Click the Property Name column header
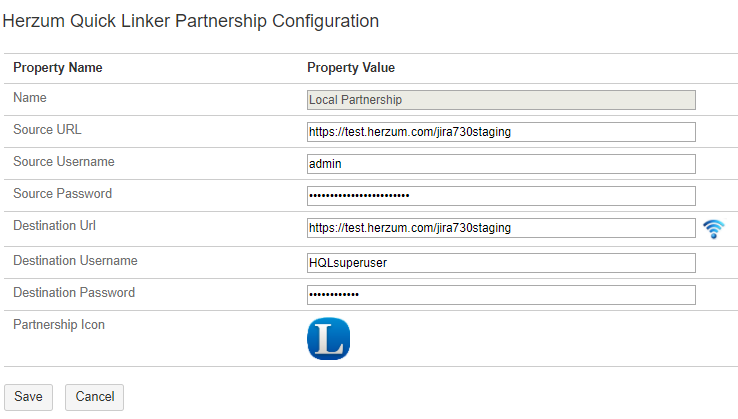The image size is (738, 419). coord(58,68)
